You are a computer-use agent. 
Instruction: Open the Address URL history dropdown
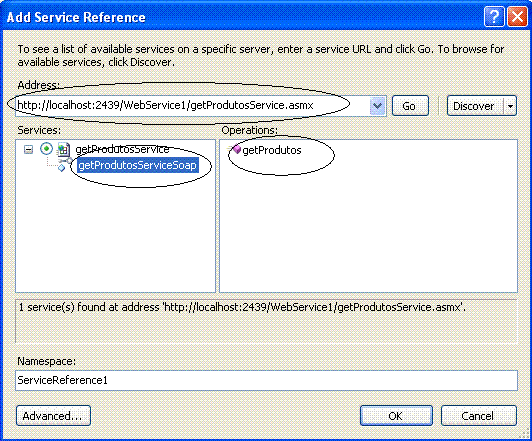tap(378, 106)
